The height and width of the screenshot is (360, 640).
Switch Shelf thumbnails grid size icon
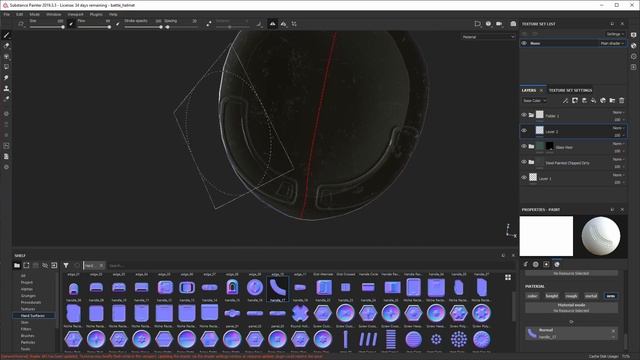click(x=508, y=277)
